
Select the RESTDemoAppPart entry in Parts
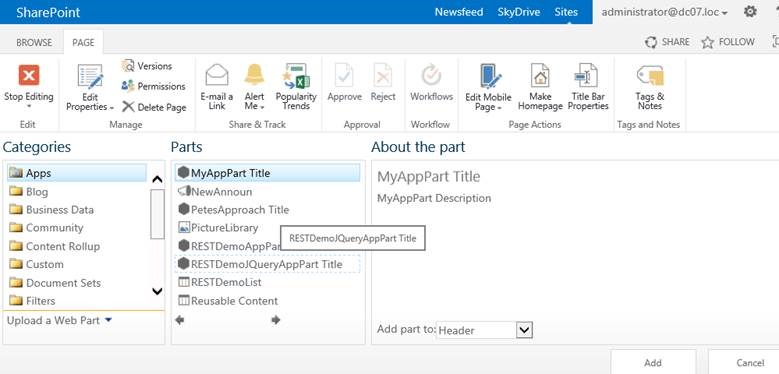coord(229,246)
